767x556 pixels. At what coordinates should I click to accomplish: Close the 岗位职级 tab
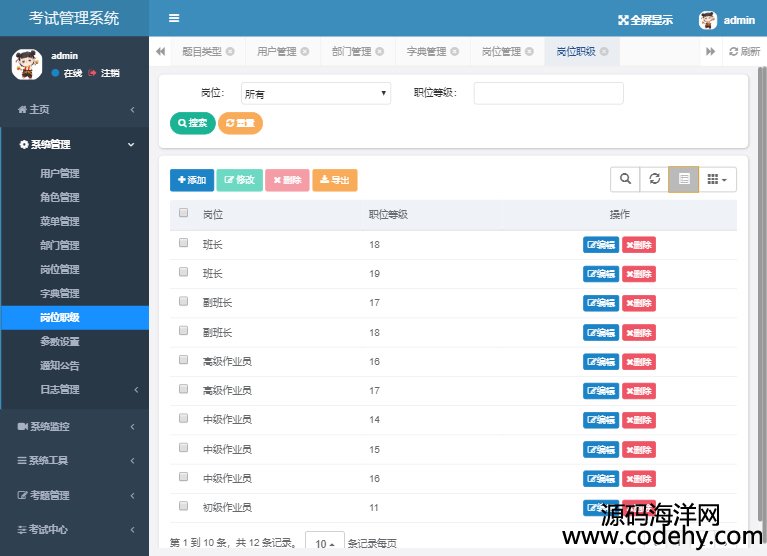(x=604, y=51)
